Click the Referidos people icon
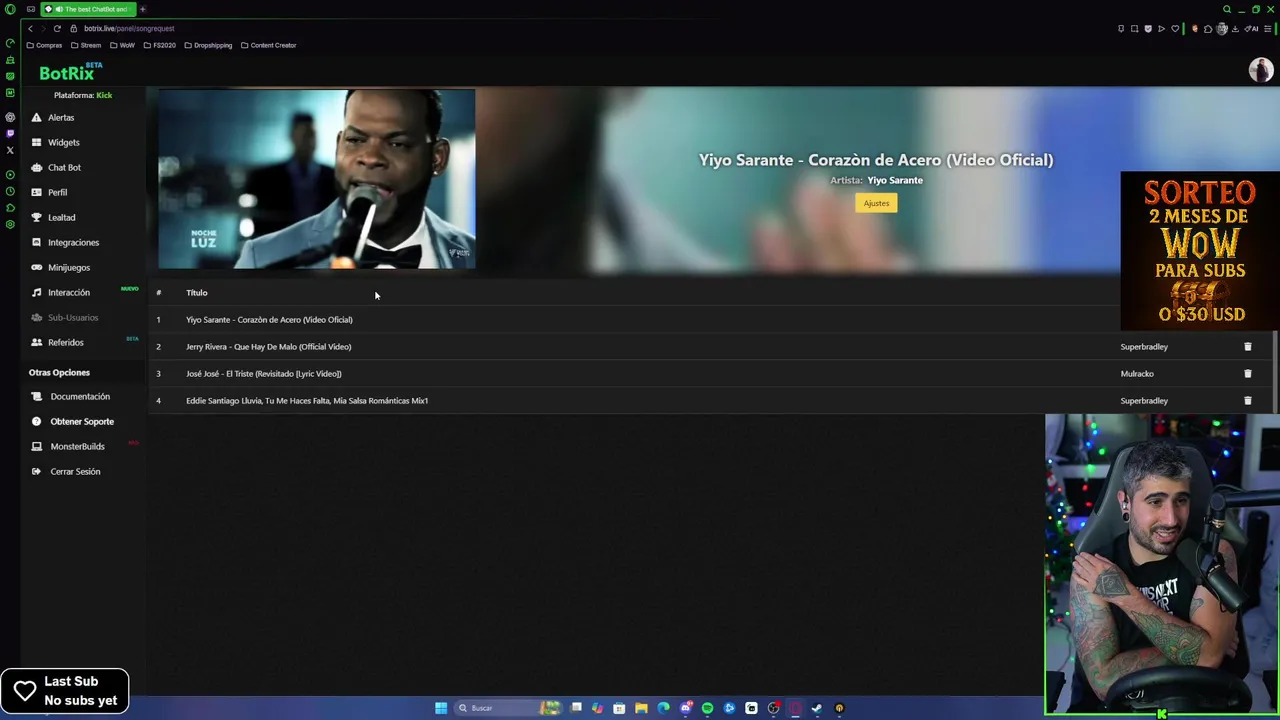 coord(37,342)
